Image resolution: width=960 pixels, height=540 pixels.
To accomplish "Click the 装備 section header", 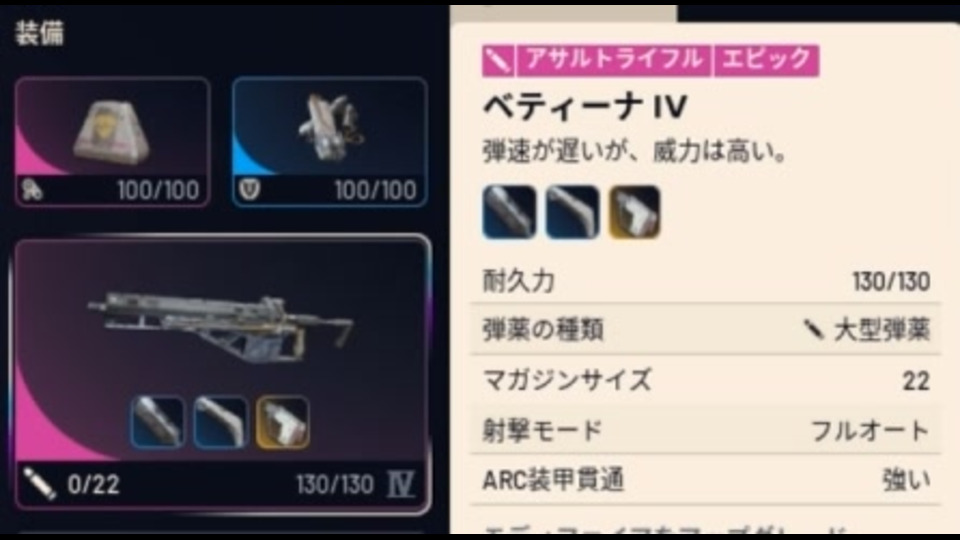I will (40, 32).
